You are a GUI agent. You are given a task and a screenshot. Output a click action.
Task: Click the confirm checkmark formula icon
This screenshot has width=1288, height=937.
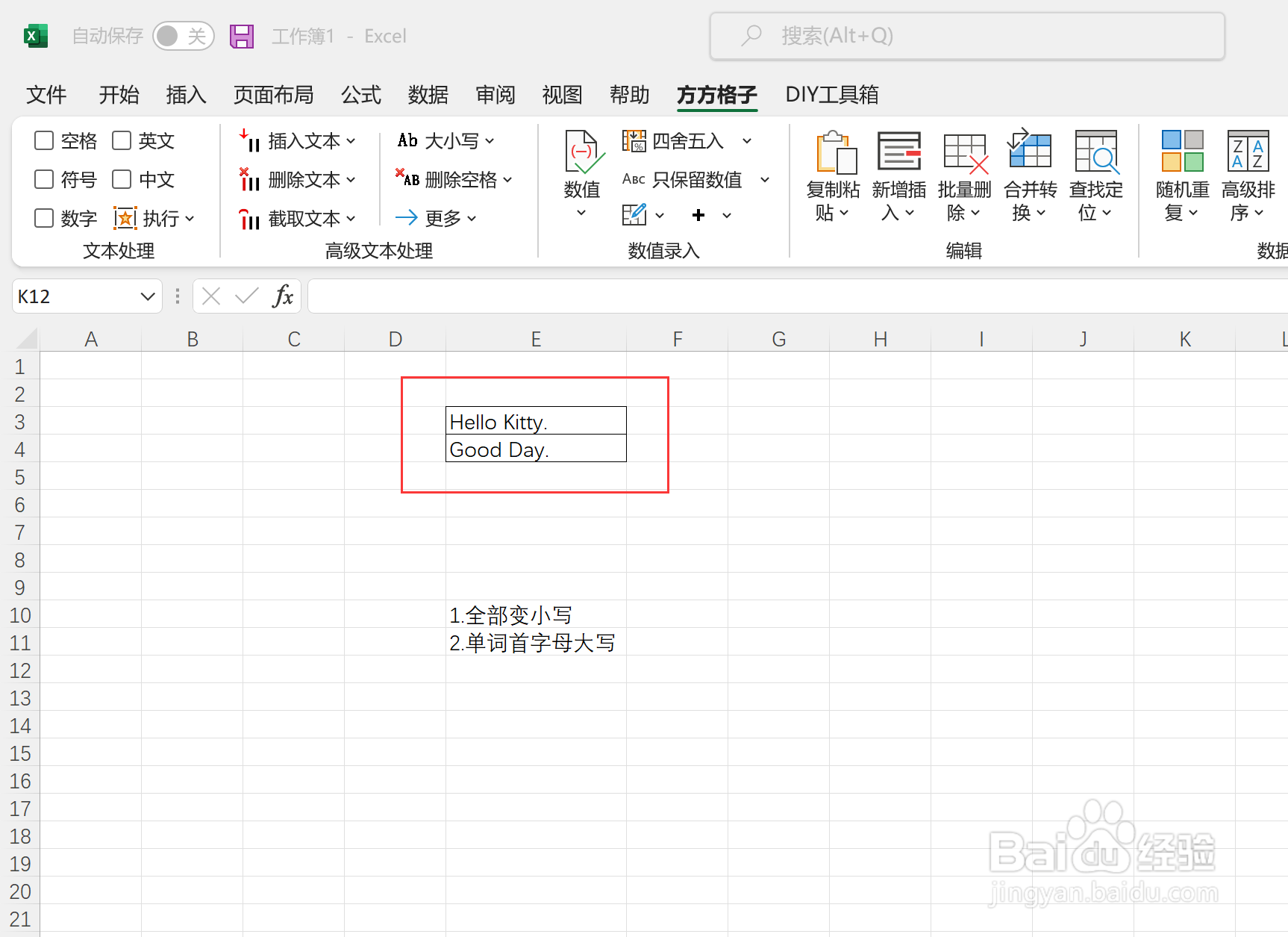247,296
